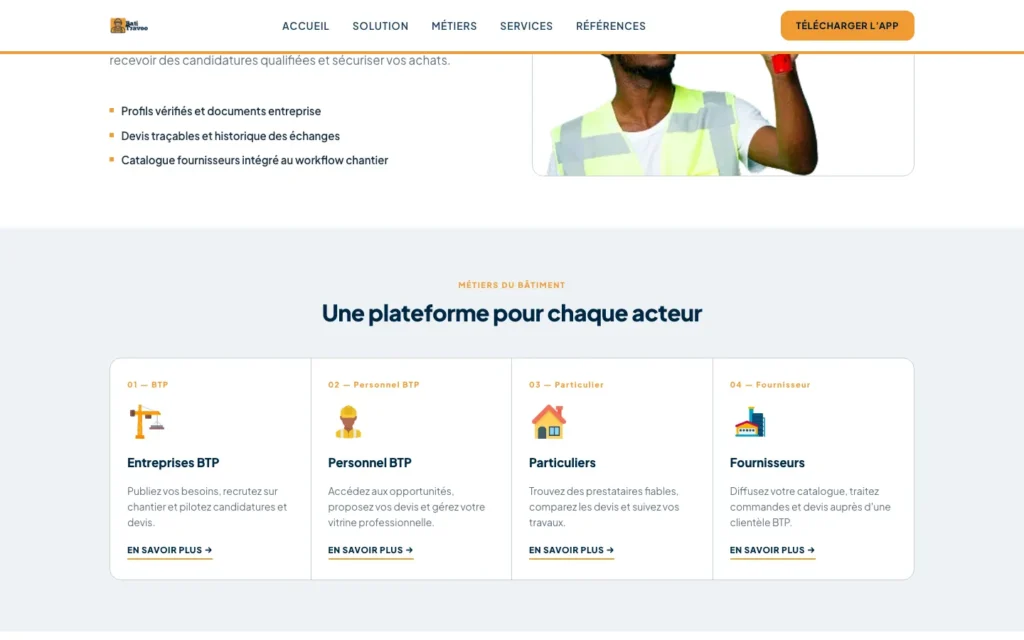Image resolution: width=1024 pixels, height=640 pixels.
Task: Click the crane icon for Entreprises BTP
Action: pyautogui.click(x=146, y=421)
